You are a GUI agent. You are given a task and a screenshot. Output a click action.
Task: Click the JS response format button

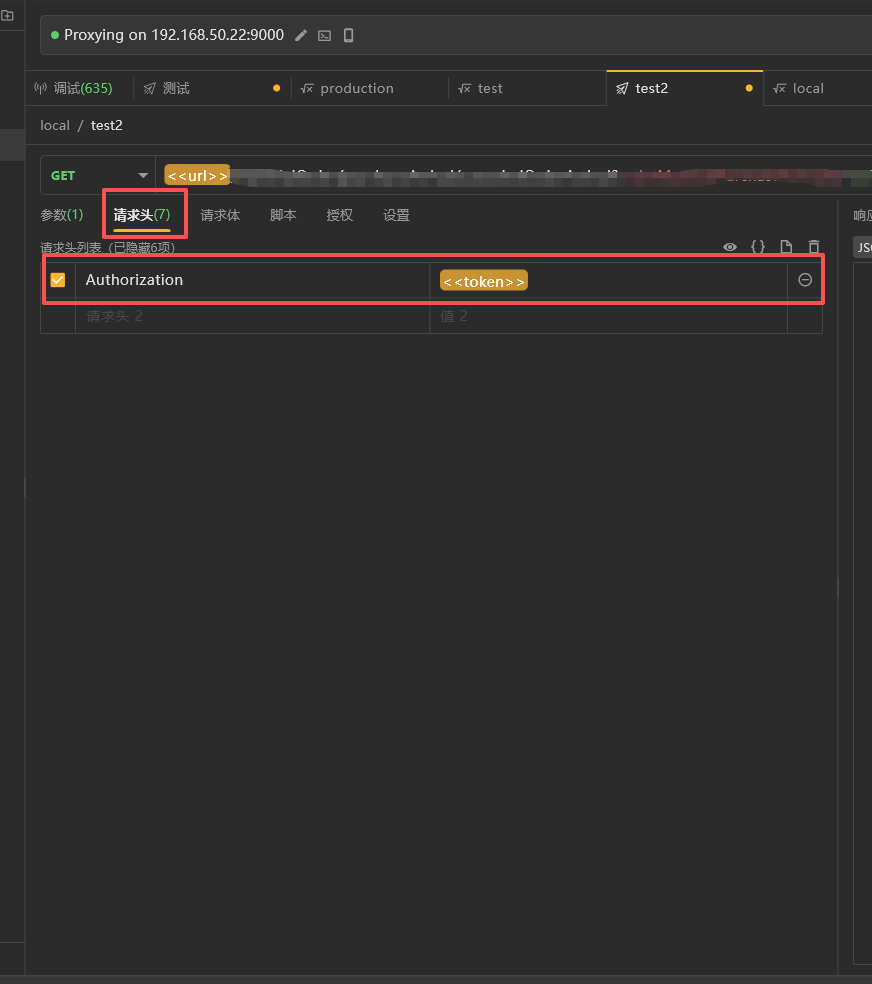point(863,247)
